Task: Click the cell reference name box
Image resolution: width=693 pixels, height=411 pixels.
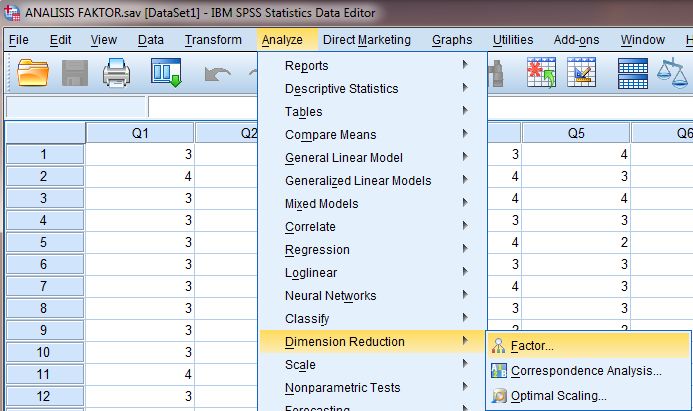Action: tap(76, 107)
